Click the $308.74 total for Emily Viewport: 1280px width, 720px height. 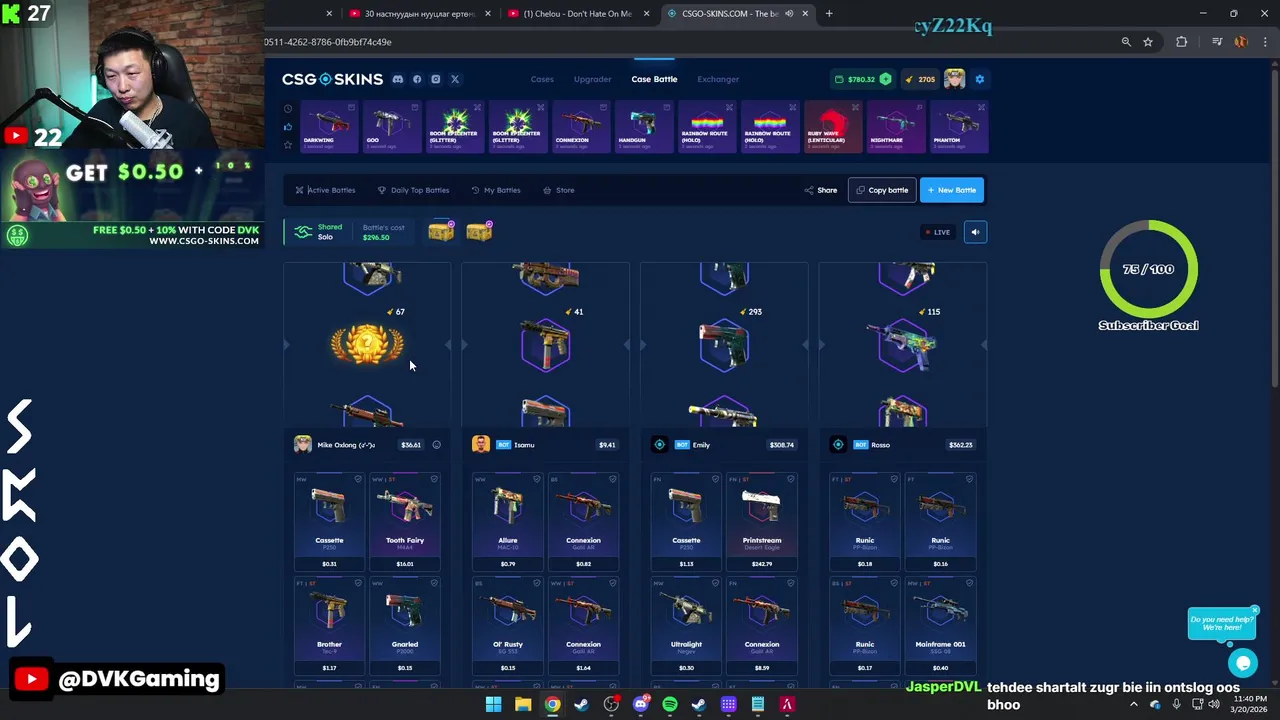click(x=782, y=445)
